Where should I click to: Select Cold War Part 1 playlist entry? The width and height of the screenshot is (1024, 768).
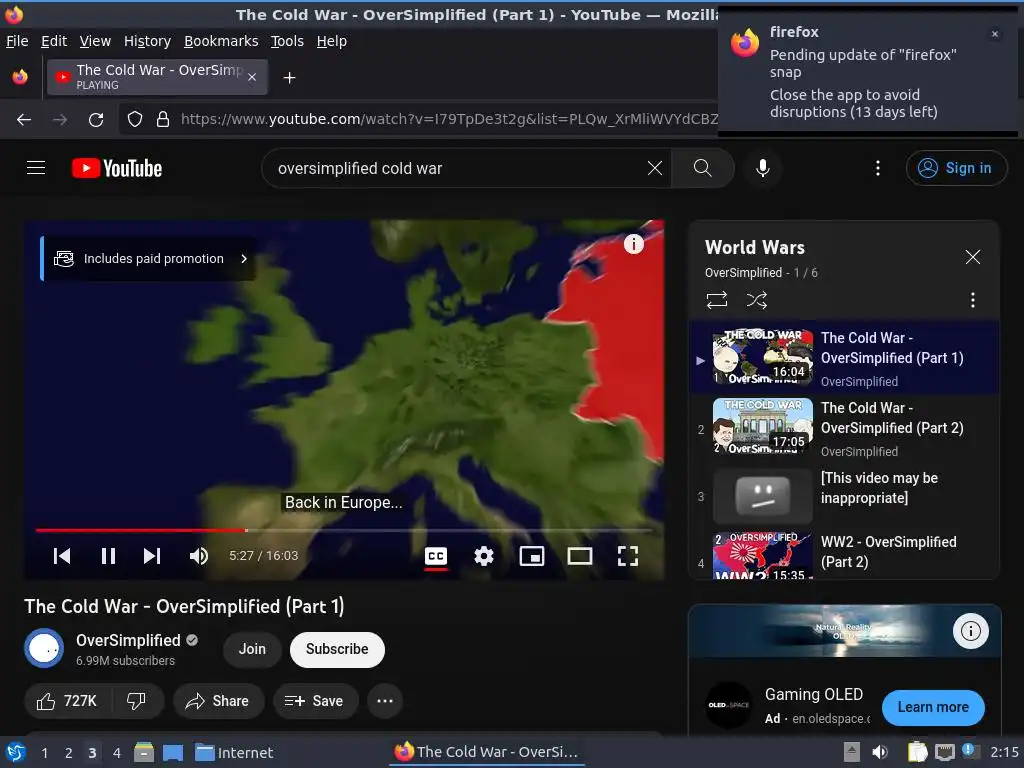point(844,358)
